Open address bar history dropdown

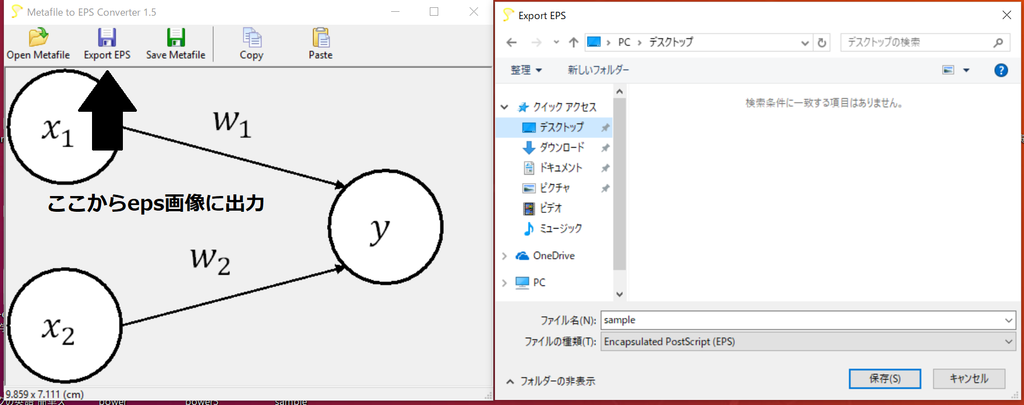pyautogui.click(x=805, y=42)
